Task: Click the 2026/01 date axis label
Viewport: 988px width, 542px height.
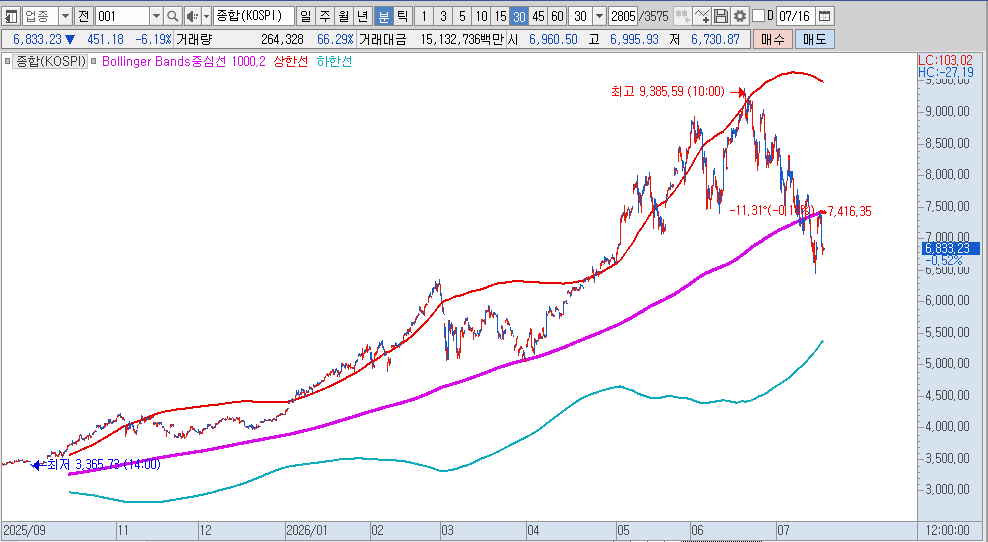Action: 307,531
